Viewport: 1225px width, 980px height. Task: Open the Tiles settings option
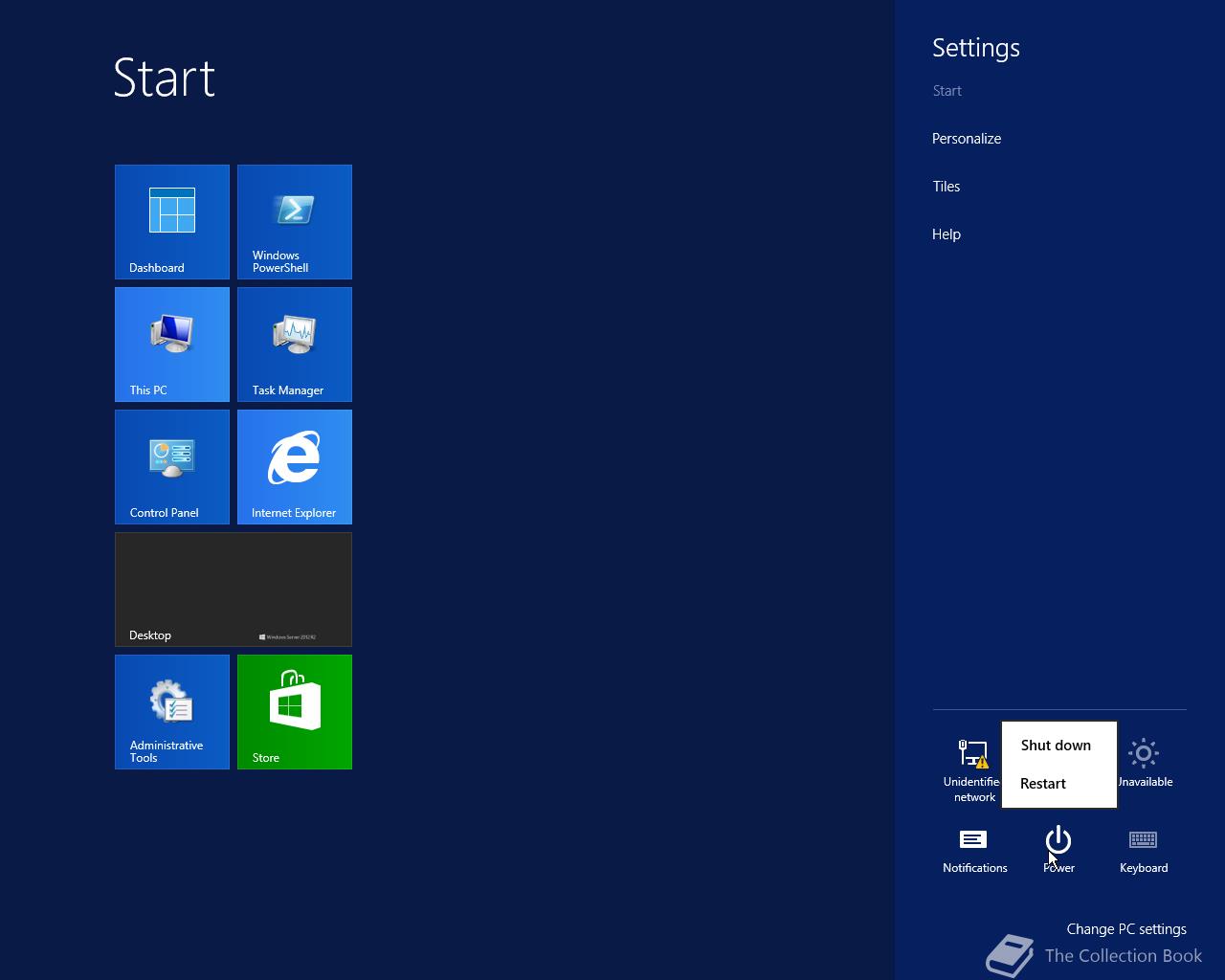click(x=947, y=187)
